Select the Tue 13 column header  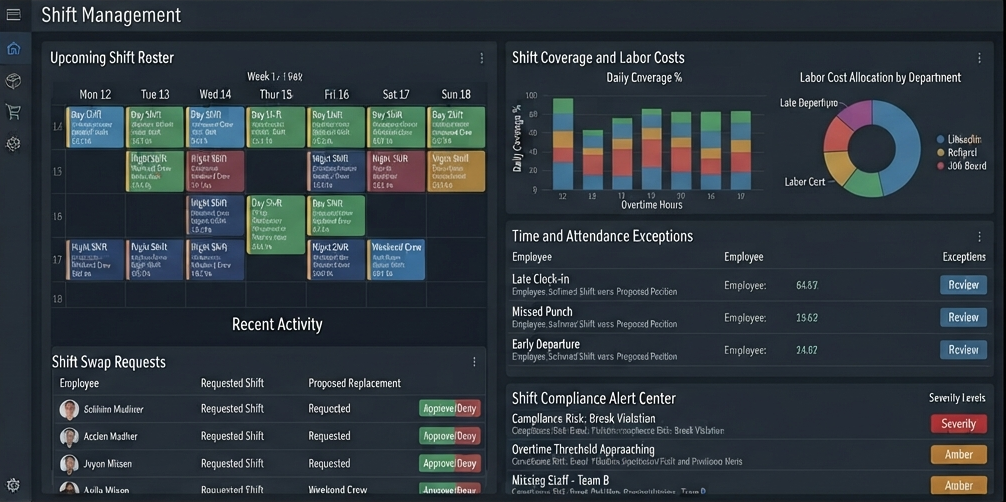pos(155,95)
